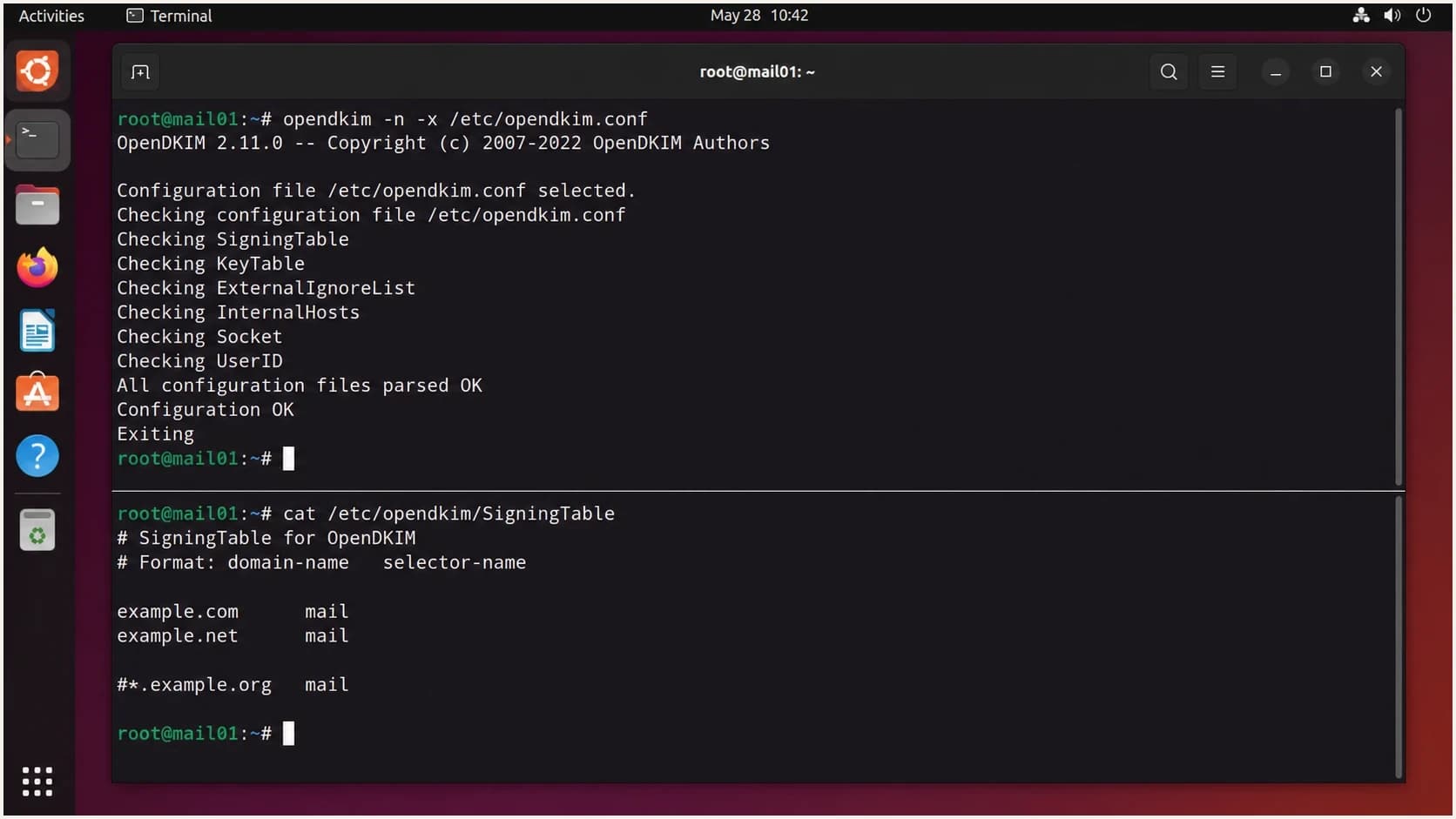This screenshot has height=819, width=1456.
Task: Open Activities overview
Action: tap(51, 16)
